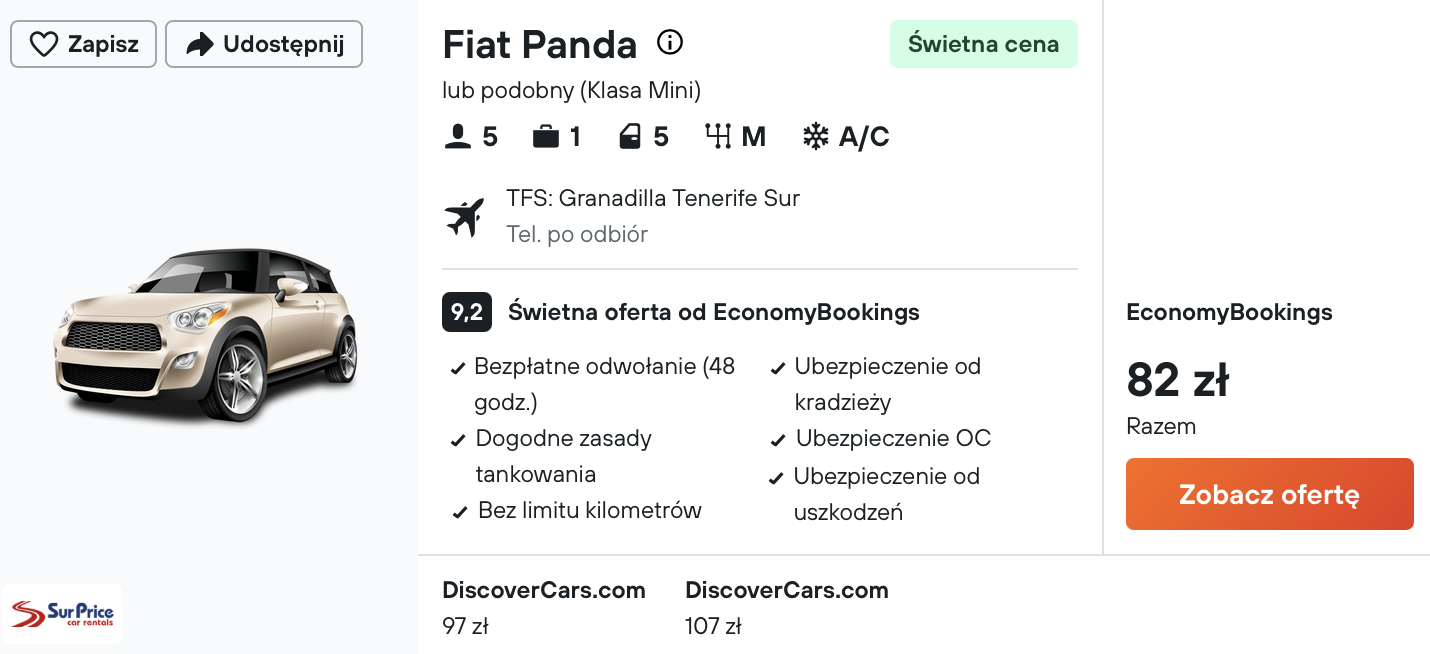
Task: Click the Fiat Panda car image
Action: tap(206, 334)
